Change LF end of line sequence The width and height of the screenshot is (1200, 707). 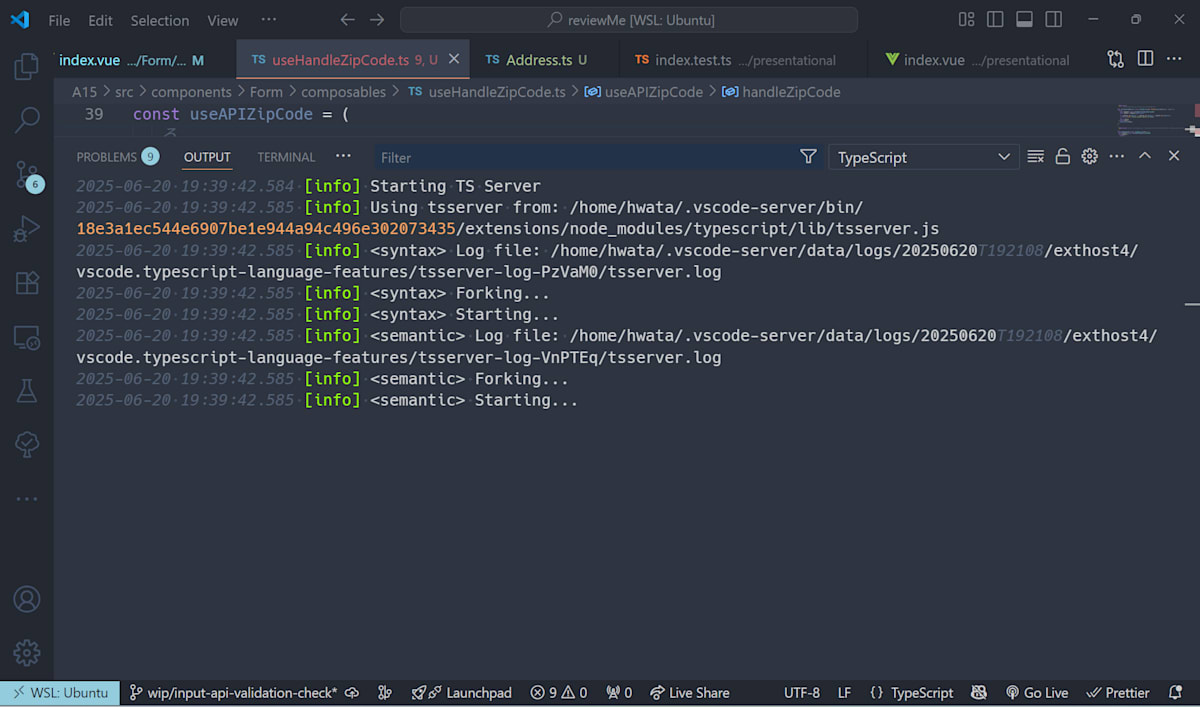tap(844, 692)
